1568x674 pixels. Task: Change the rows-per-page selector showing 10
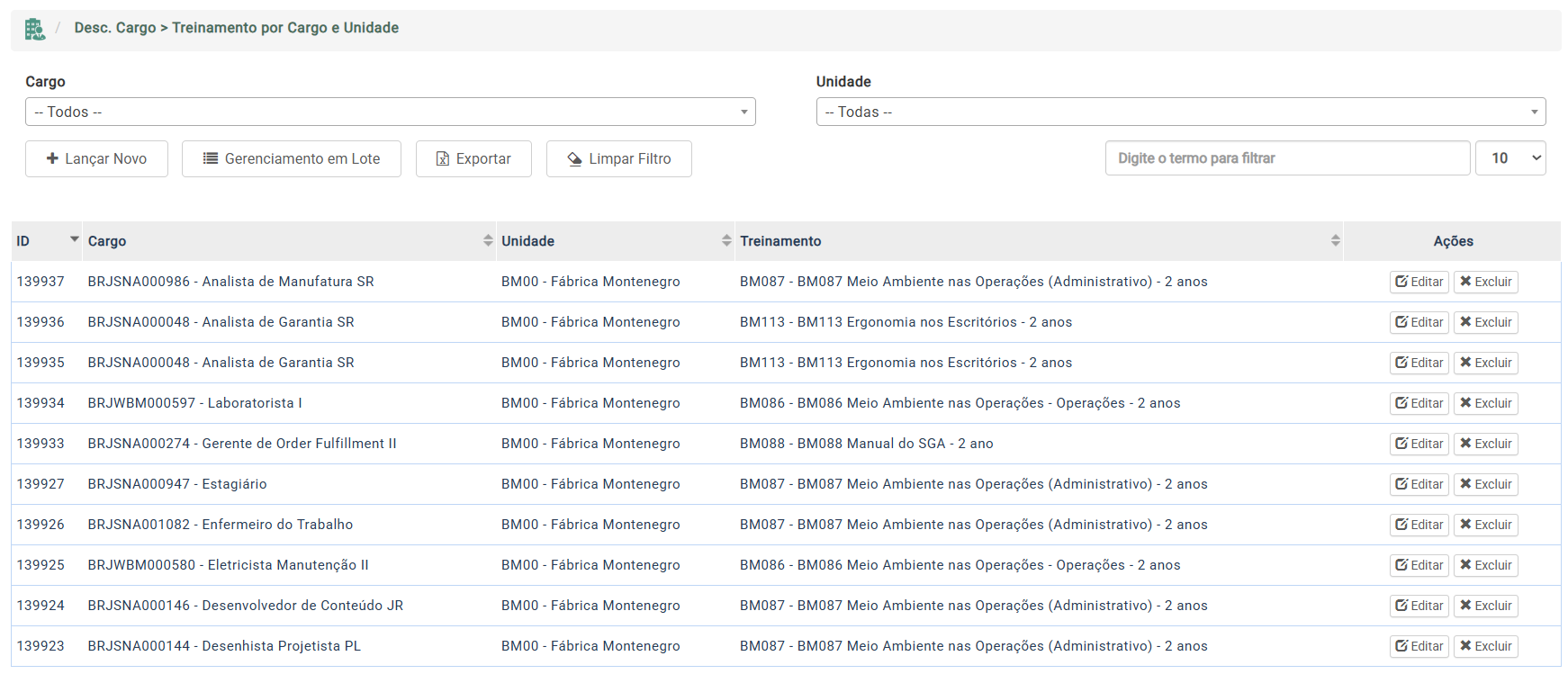coord(1509,158)
